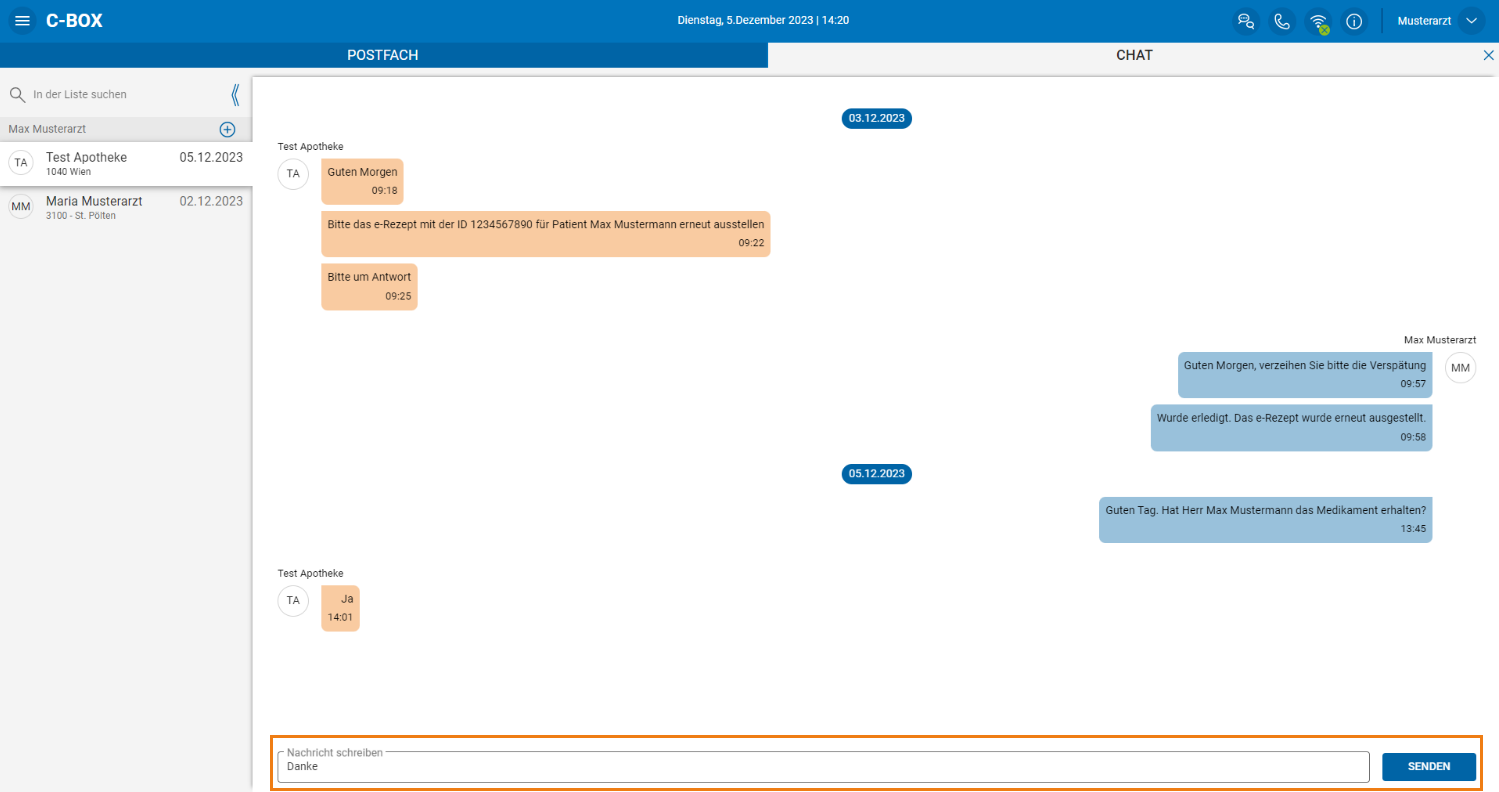
Task: Click the TA avatar next to Guten Morgen
Action: pos(293,173)
